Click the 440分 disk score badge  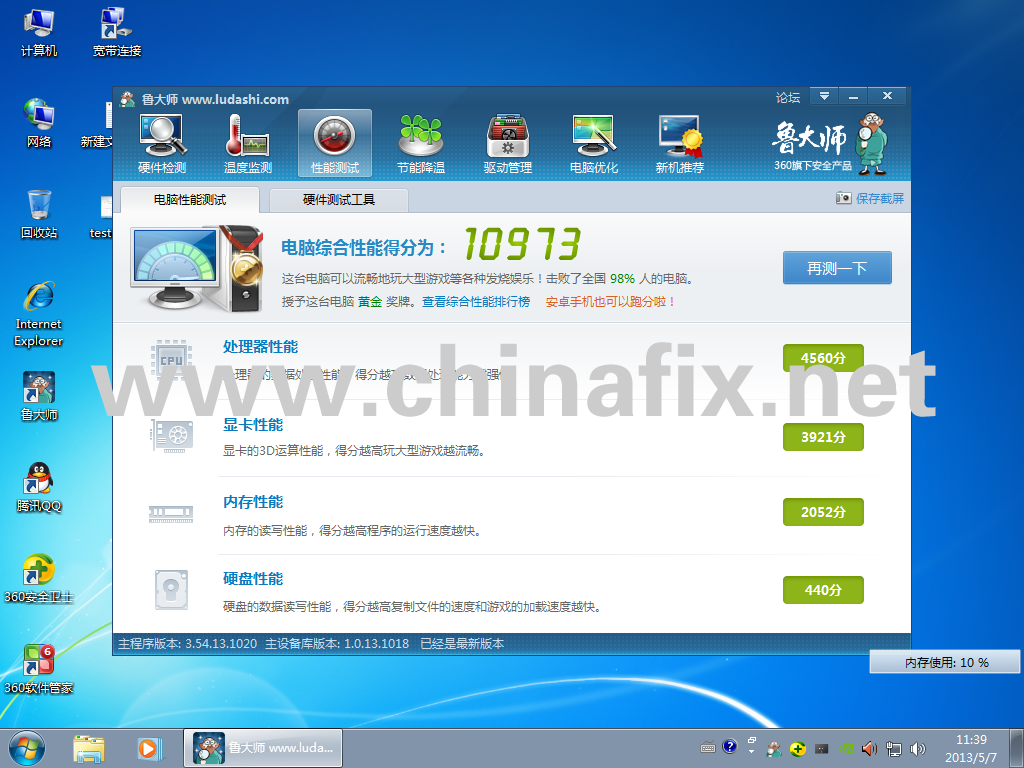click(x=823, y=590)
